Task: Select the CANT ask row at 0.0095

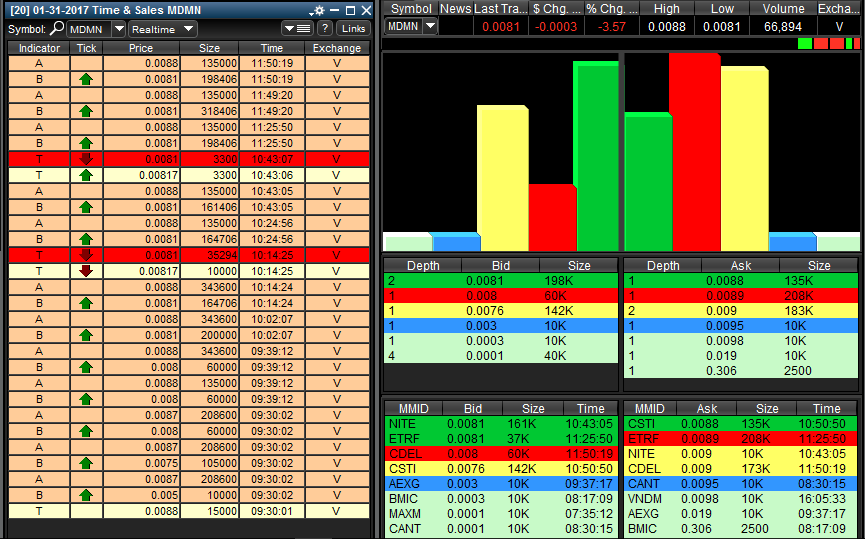Action: 741,483
